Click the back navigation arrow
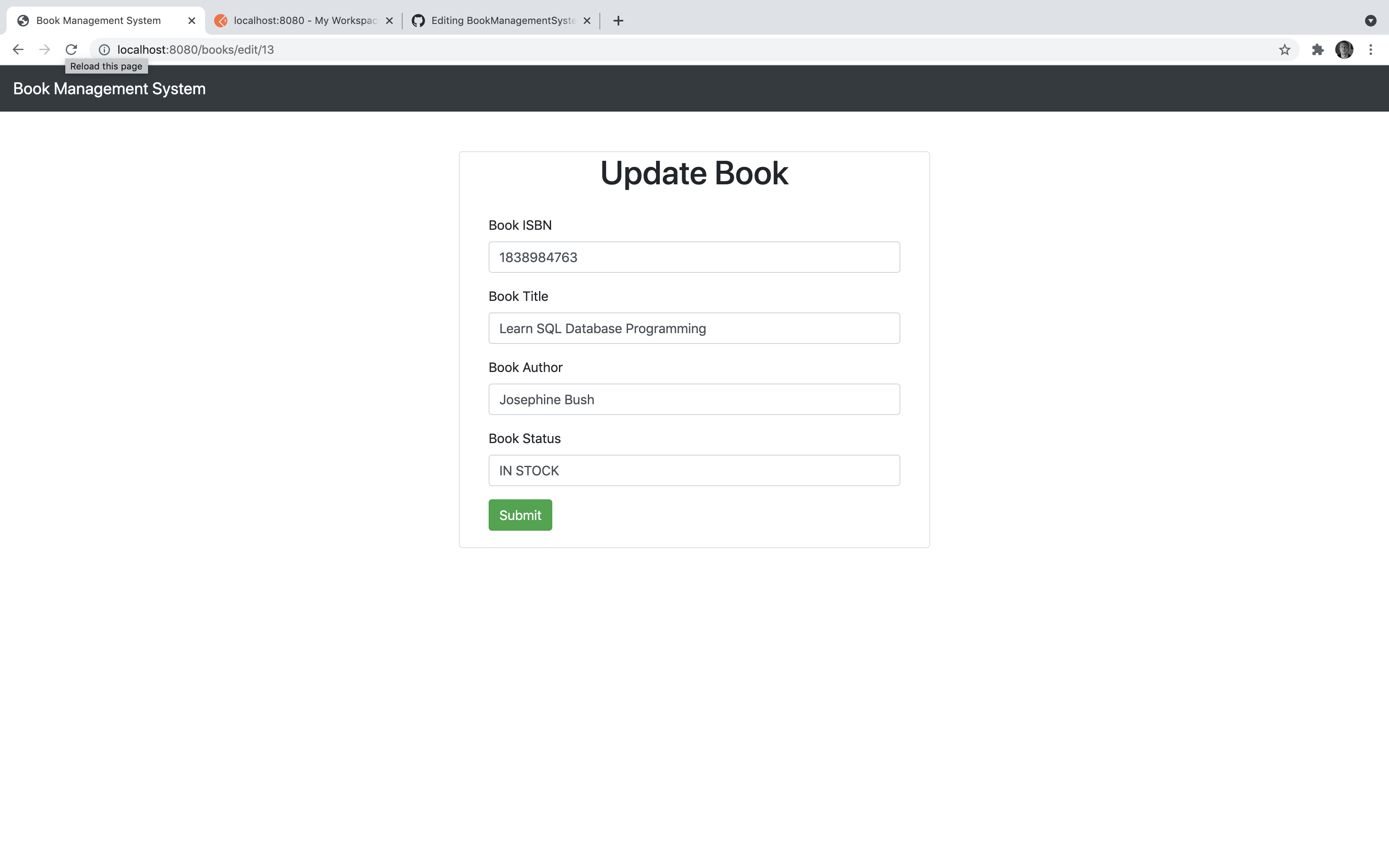1389x868 pixels. [x=18, y=49]
